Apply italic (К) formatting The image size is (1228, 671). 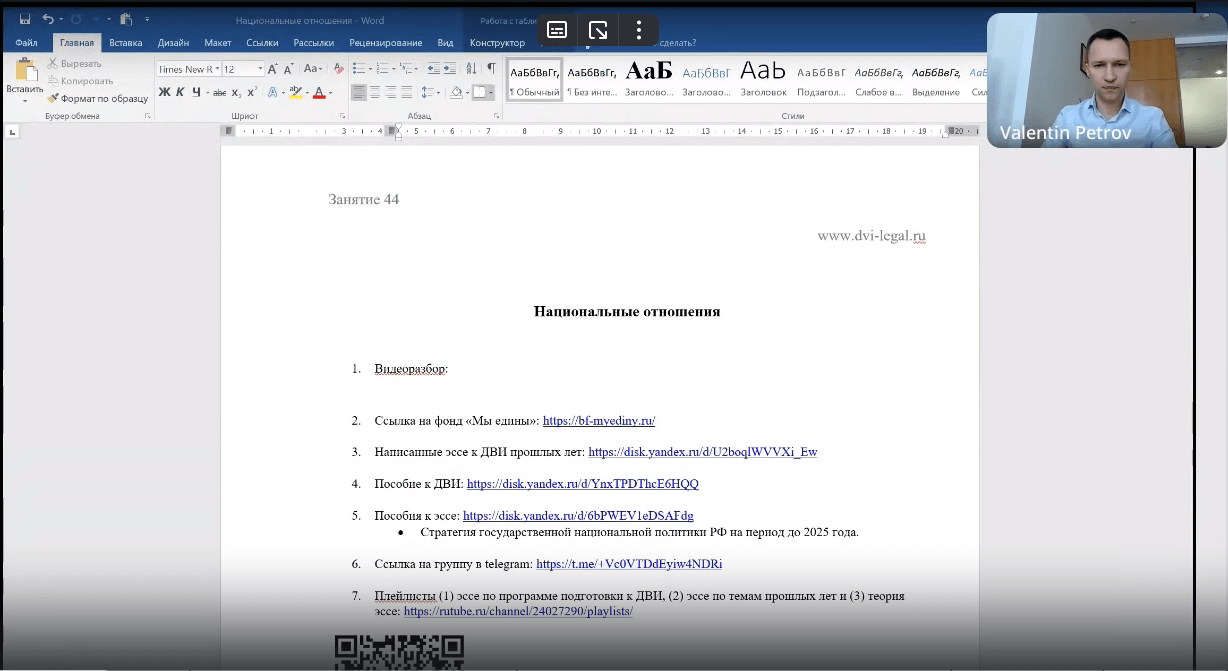tap(180, 93)
